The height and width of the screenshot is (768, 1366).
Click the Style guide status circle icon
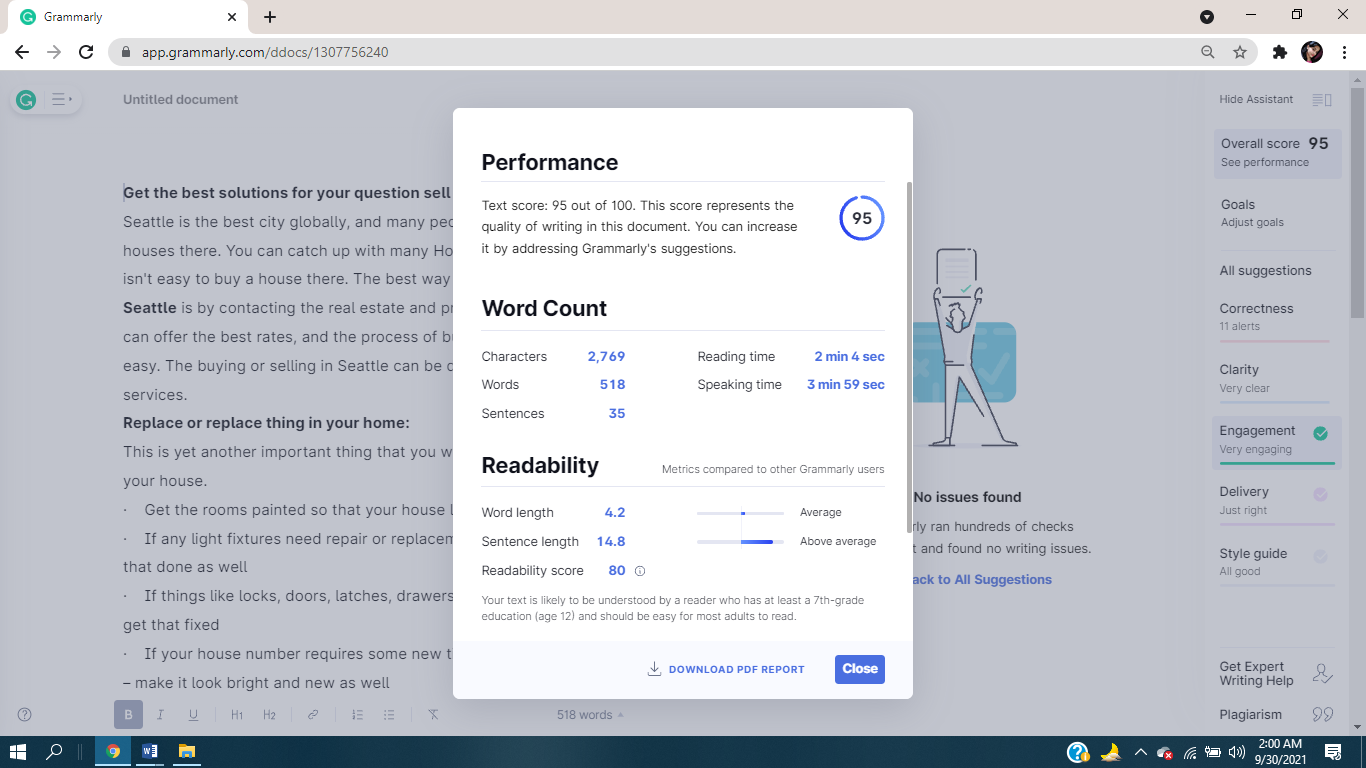[x=1320, y=556]
